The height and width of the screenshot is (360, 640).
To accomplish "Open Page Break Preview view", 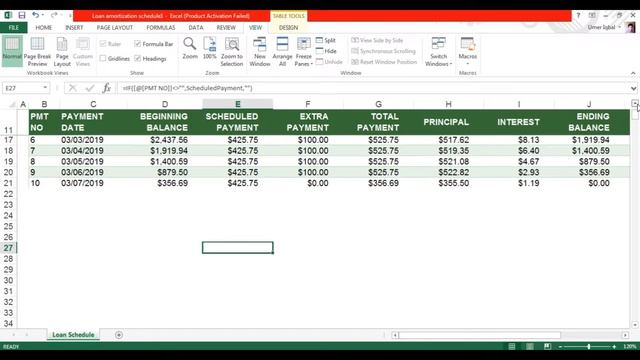I will point(37,51).
